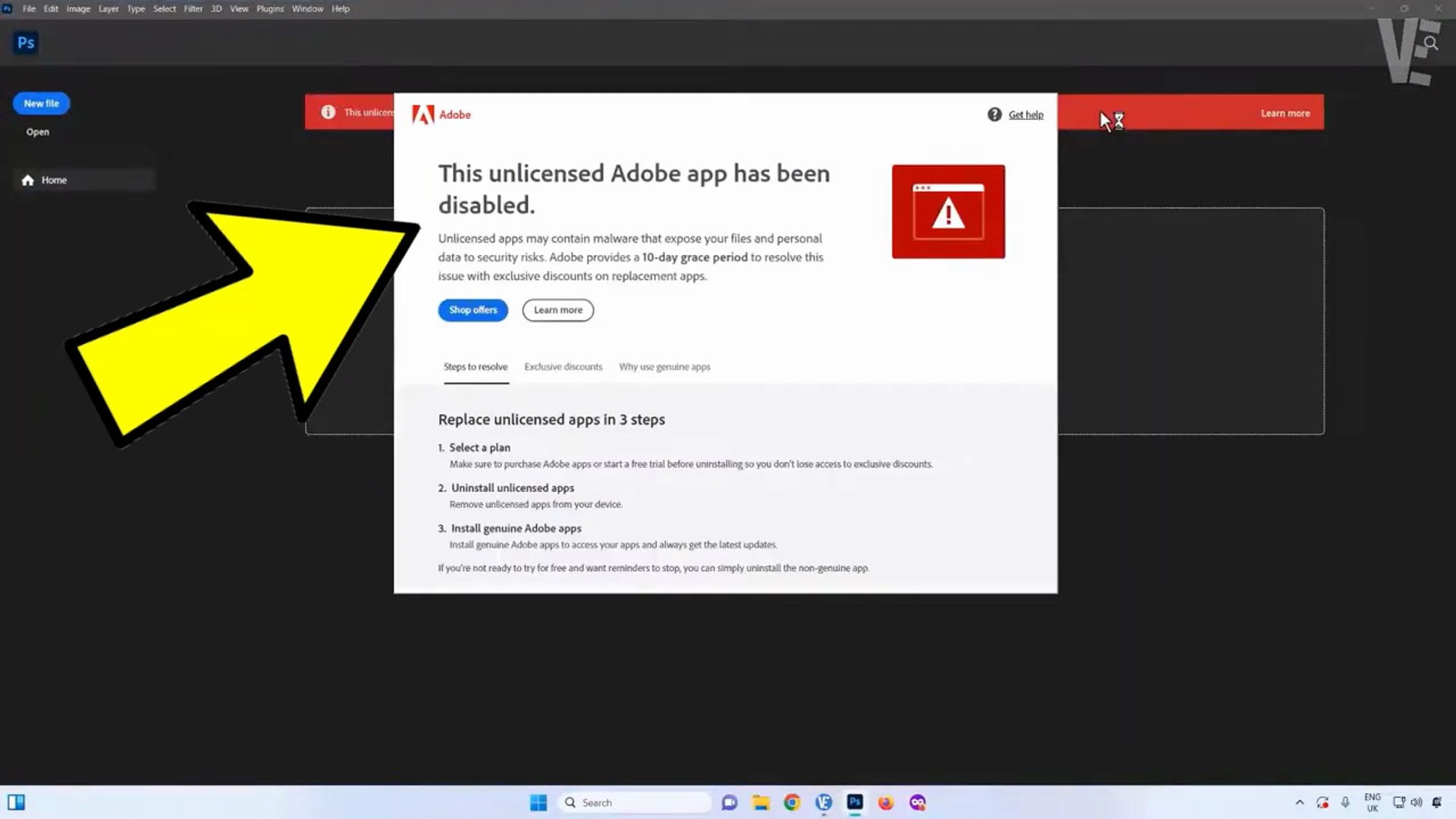Viewport: 1456px width, 819px height.
Task: Click the info icon in red banner
Action: coord(328,112)
